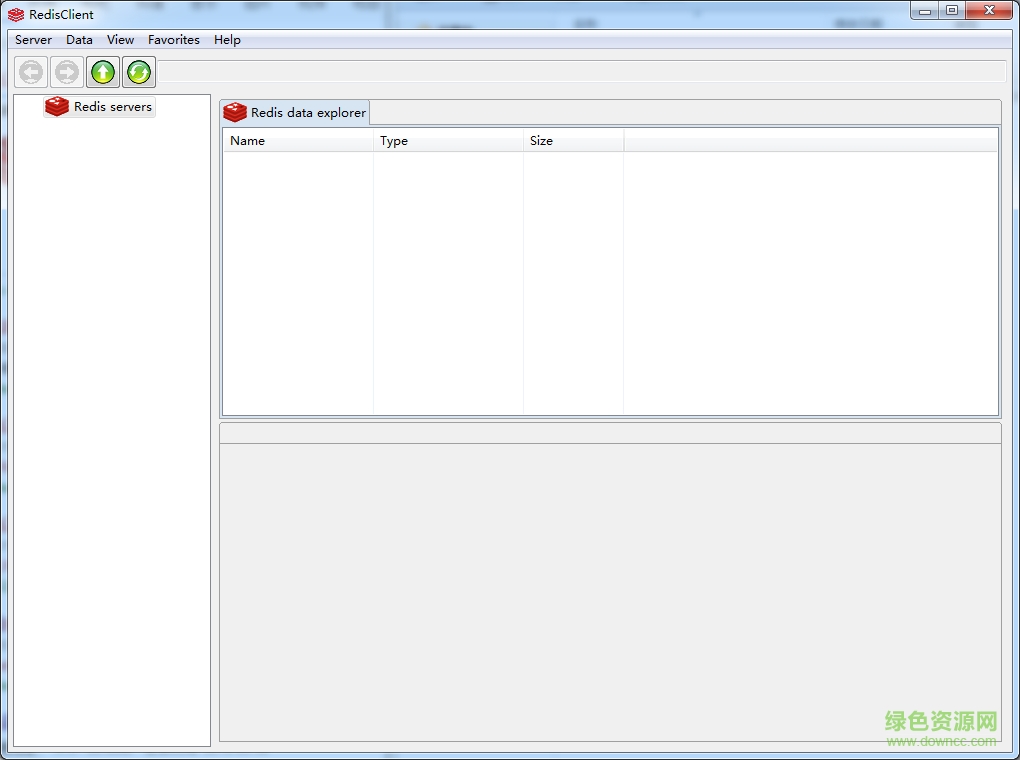Open the Help menu
This screenshot has width=1020, height=760.
[x=227, y=40]
